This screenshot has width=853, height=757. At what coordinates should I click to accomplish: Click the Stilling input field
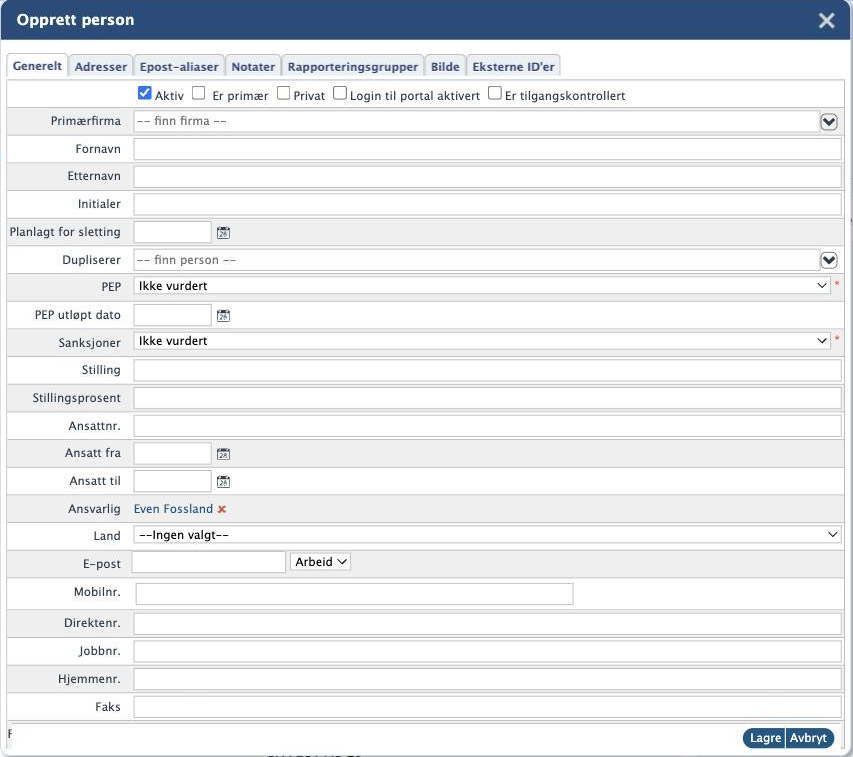487,370
